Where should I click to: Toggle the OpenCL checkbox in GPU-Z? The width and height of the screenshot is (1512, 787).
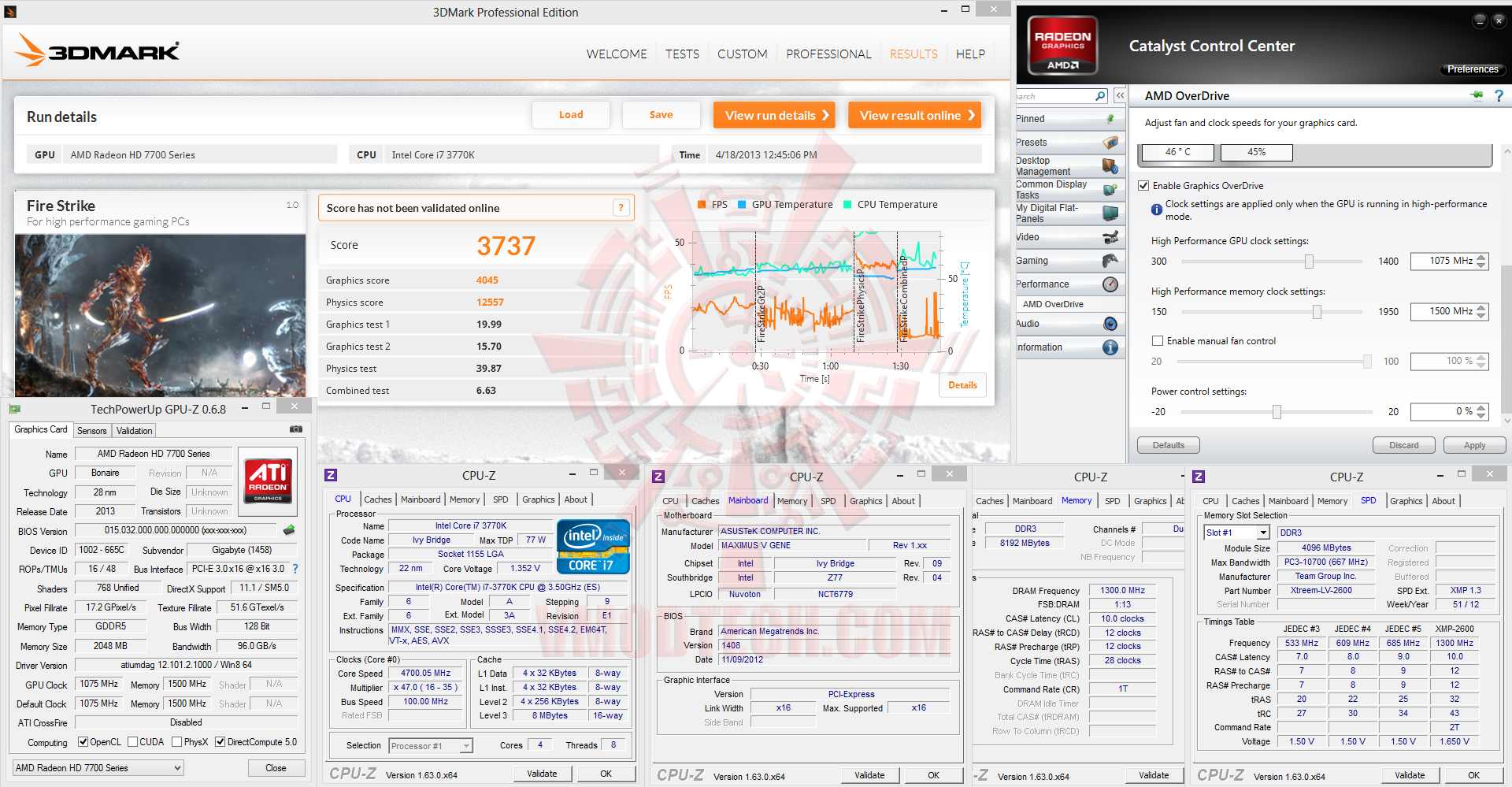(x=83, y=742)
